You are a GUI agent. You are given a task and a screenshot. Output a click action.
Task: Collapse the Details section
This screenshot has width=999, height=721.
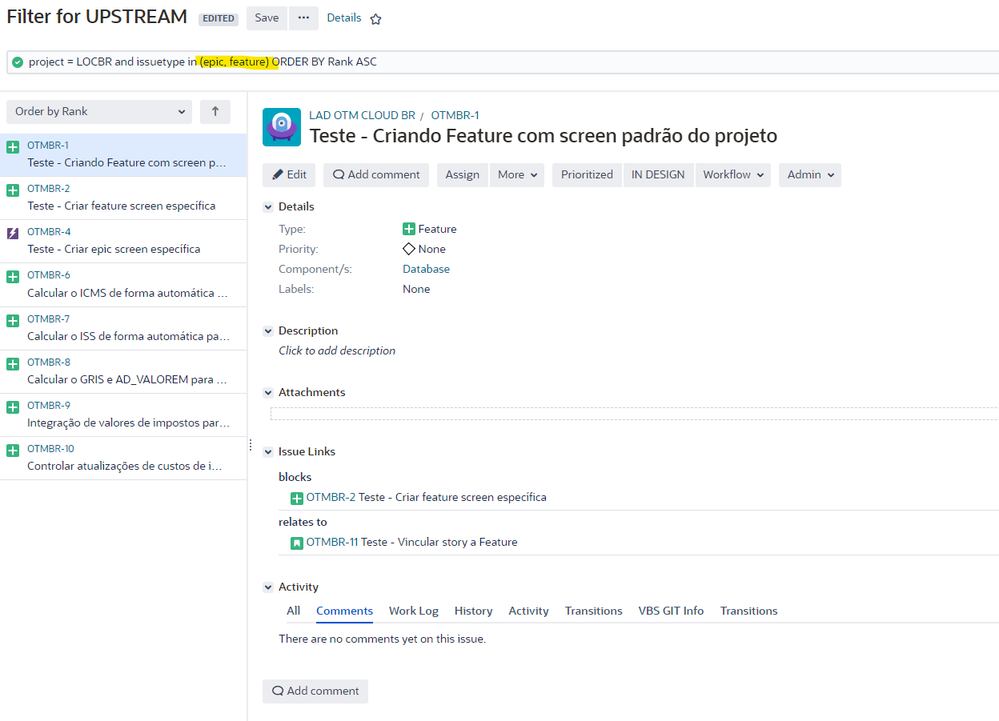coord(266,206)
